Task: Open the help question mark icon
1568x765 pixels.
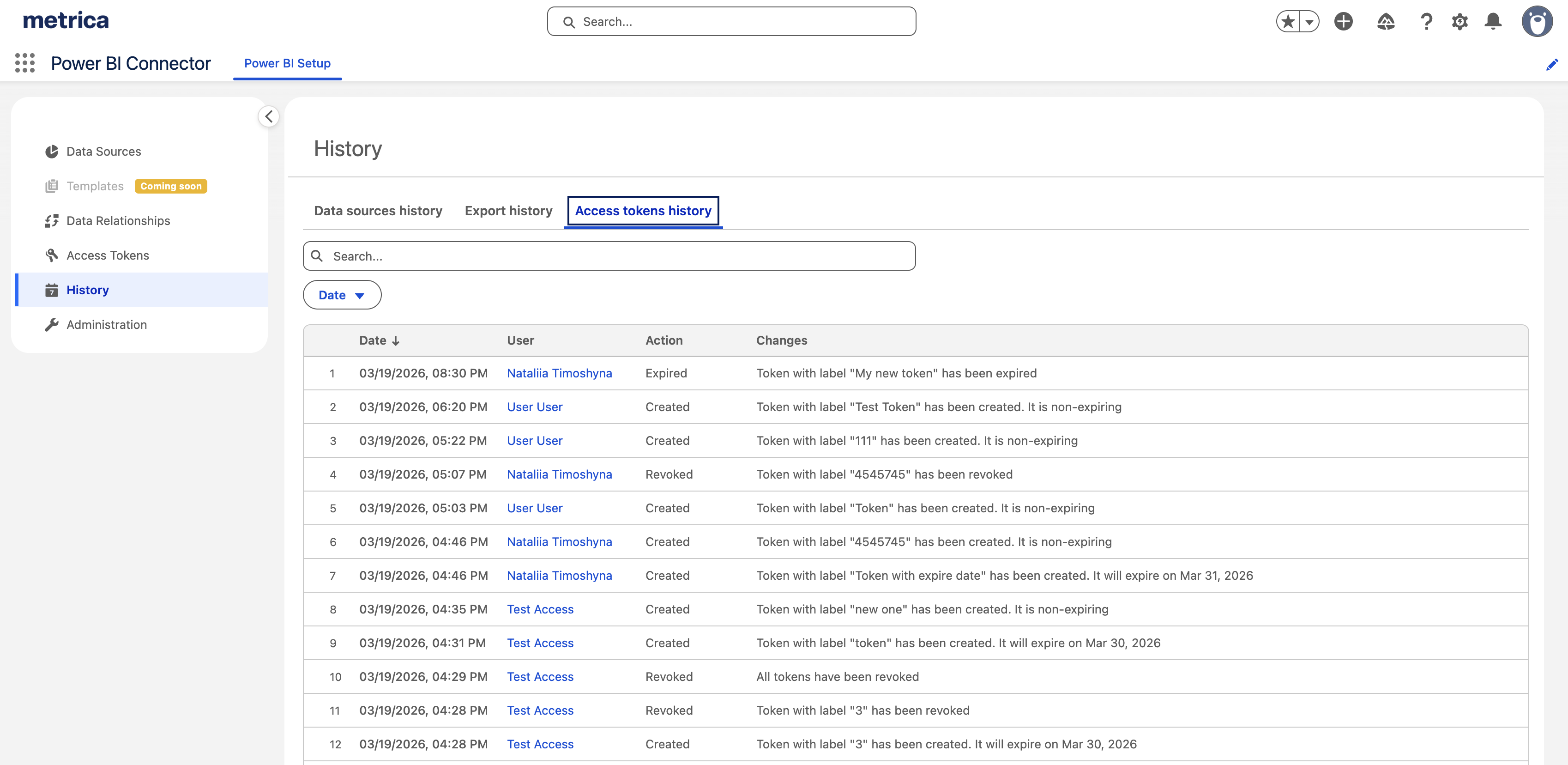Action: coord(1426,21)
